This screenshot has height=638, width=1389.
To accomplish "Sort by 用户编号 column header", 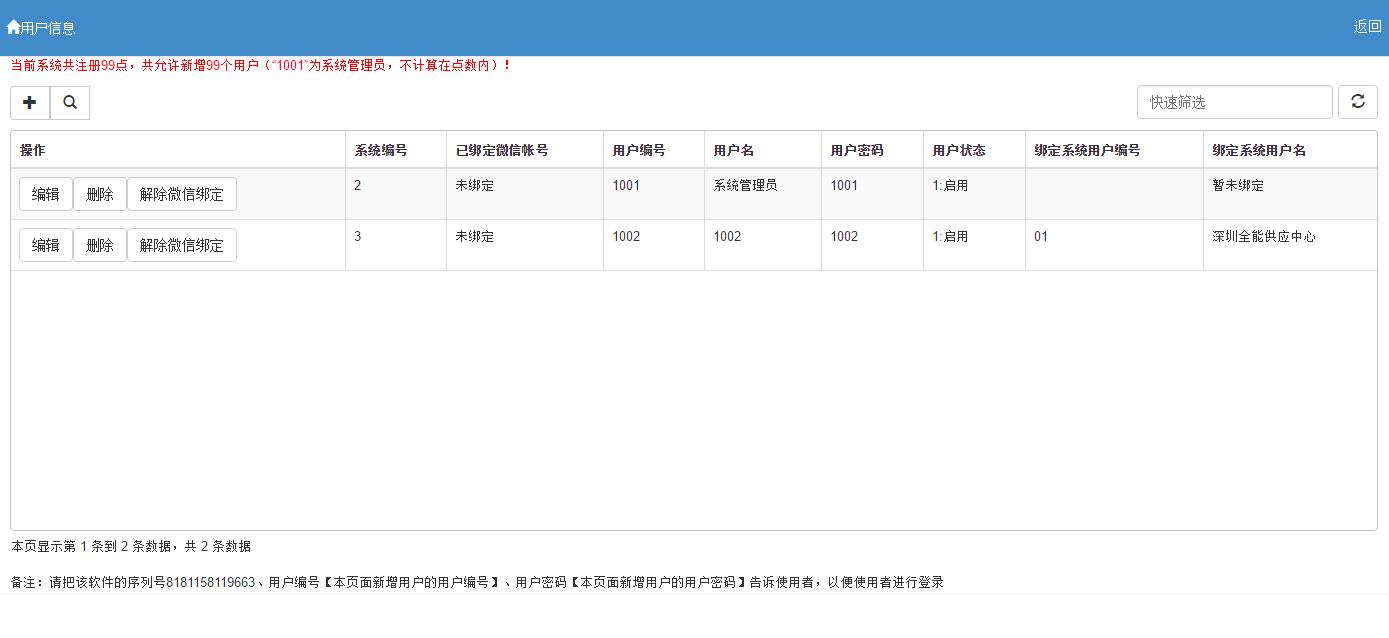I will click(x=639, y=150).
